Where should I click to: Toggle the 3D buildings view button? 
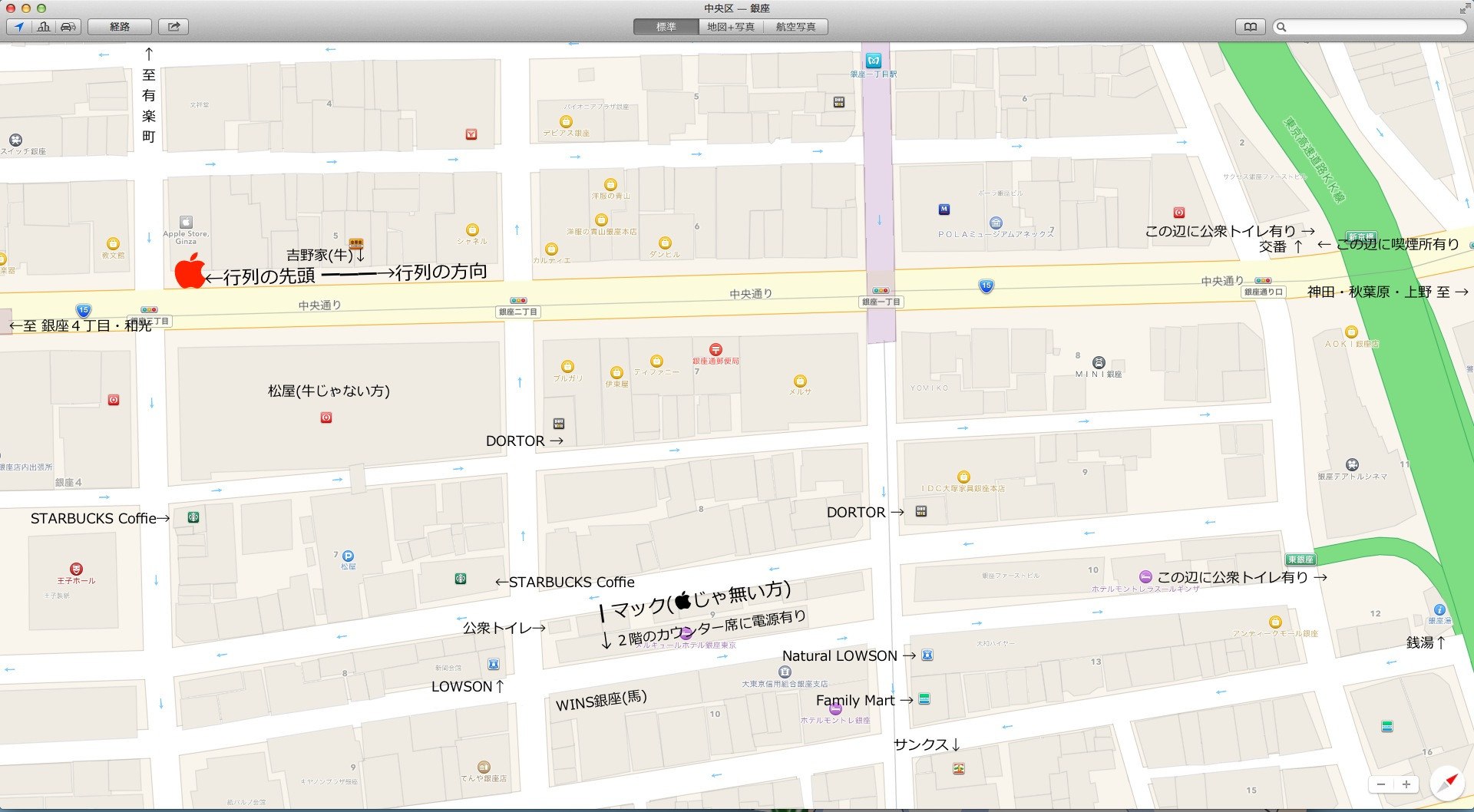coord(44,27)
